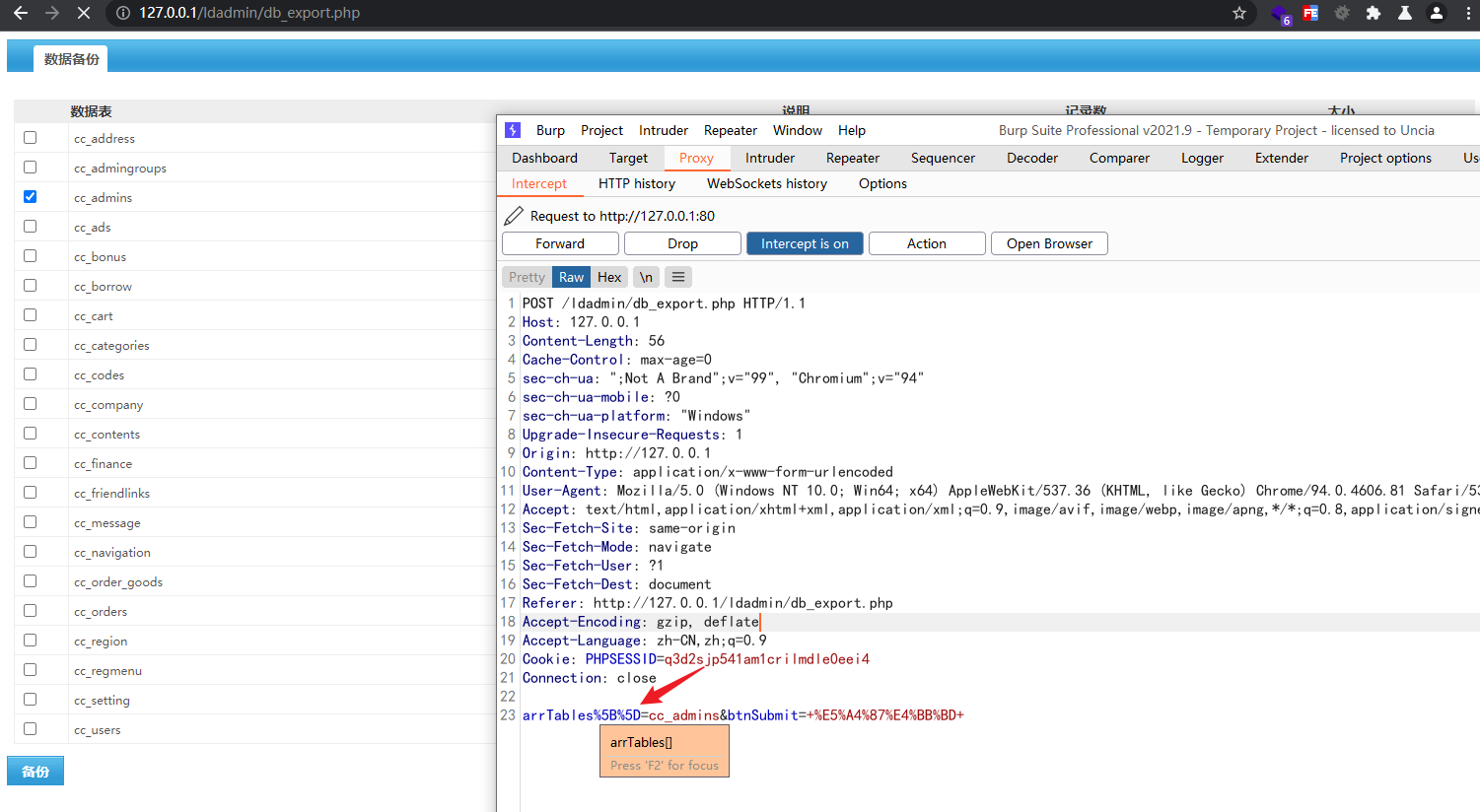
Task: Open the Repeater menu in the menu bar
Action: pos(731,130)
